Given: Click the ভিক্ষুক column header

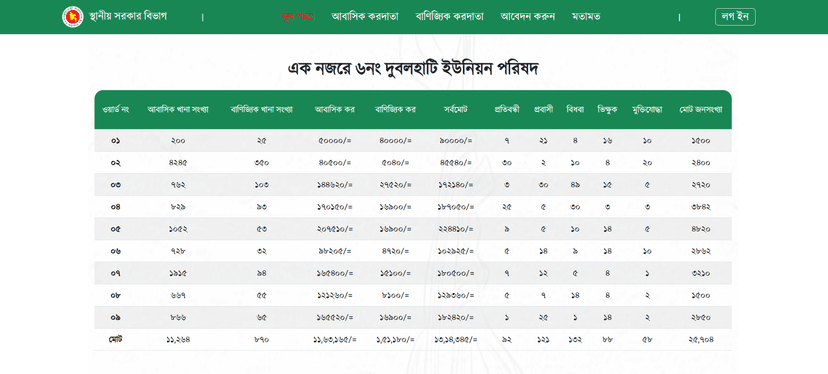Looking at the screenshot, I should coord(608,110).
